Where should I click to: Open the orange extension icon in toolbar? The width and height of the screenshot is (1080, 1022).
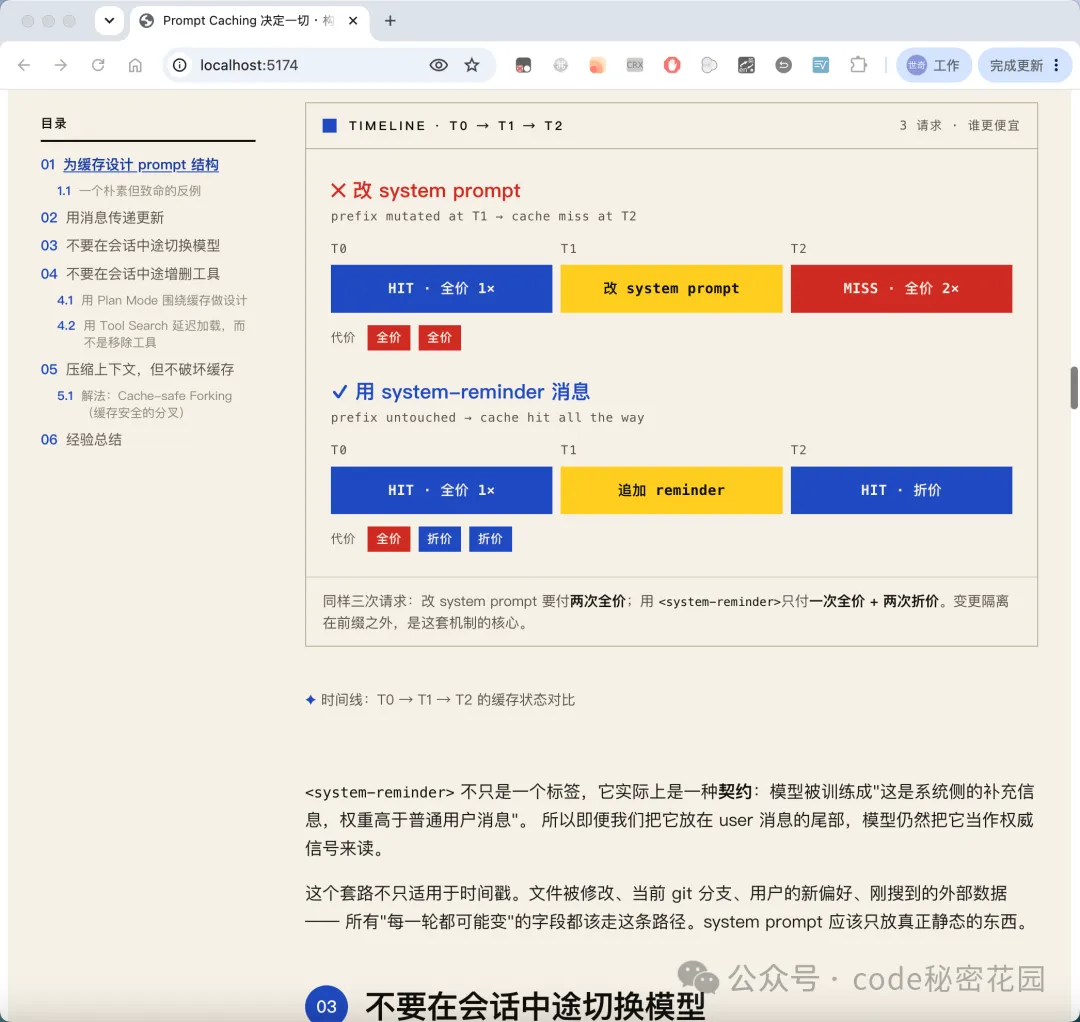[597, 65]
